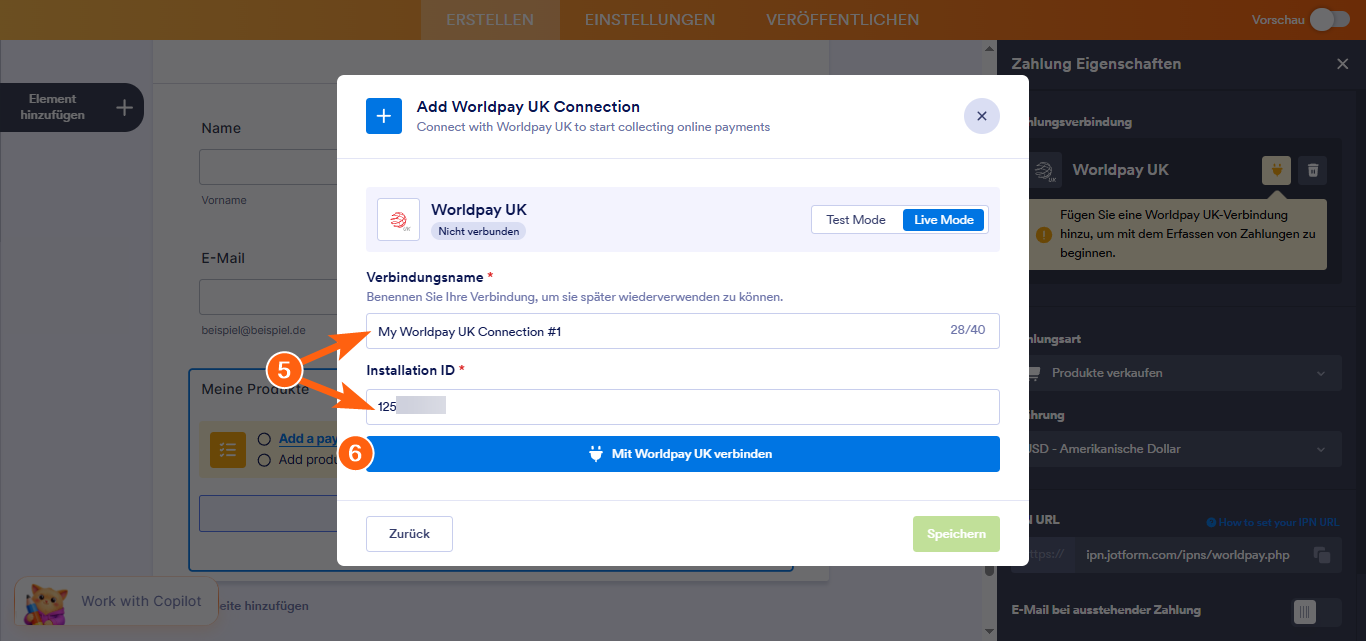Click the yellow product list icon under Meine Produkte
The width and height of the screenshot is (1366, 641).
[x=227, y=450]
